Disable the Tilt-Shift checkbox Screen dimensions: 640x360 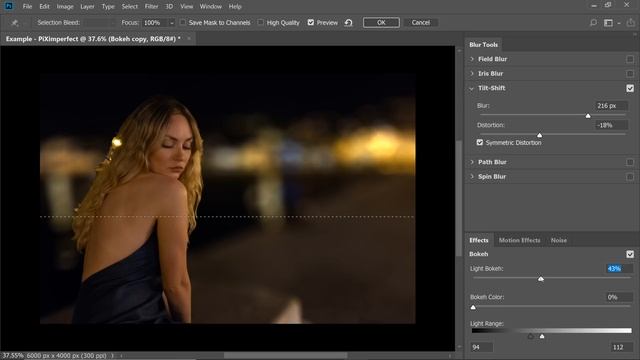click(x=630, y=88)
